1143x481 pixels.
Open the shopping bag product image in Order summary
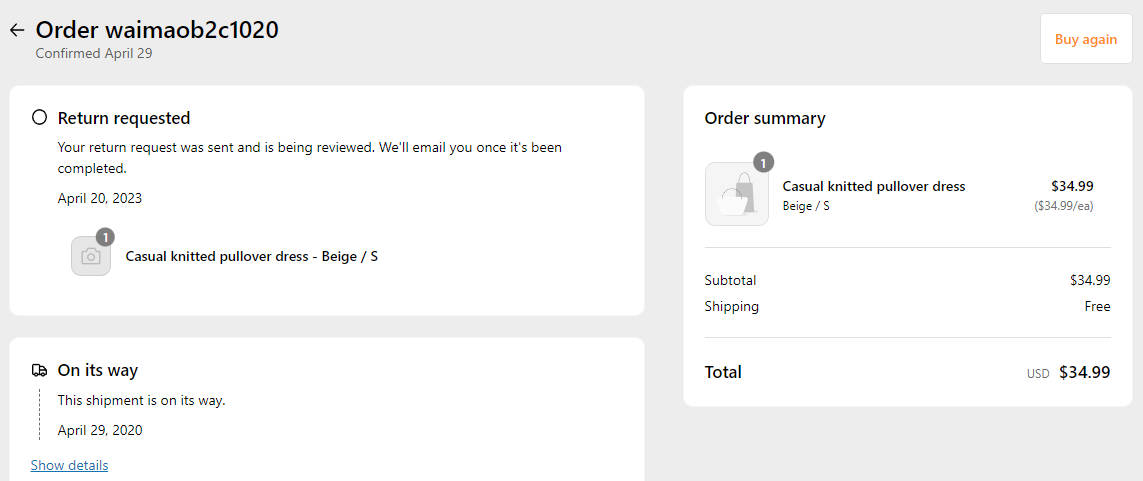pos(736,194)
